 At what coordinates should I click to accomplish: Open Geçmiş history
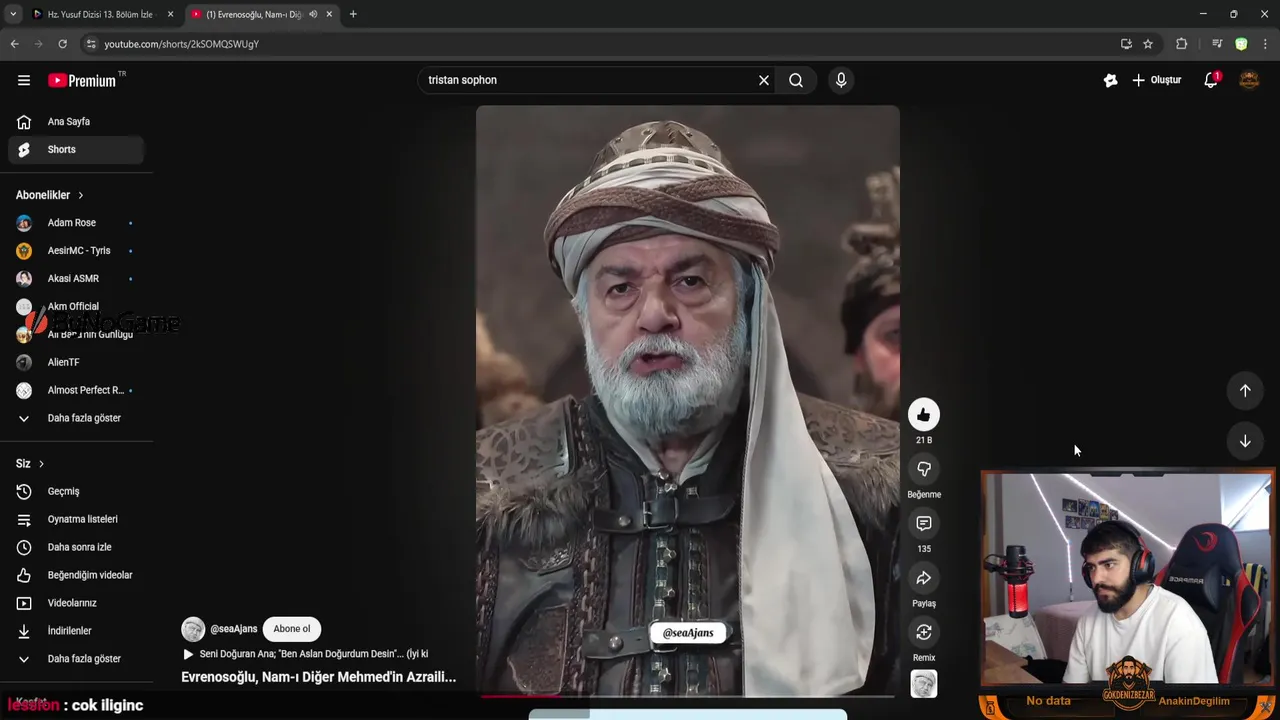coord(76,491)
